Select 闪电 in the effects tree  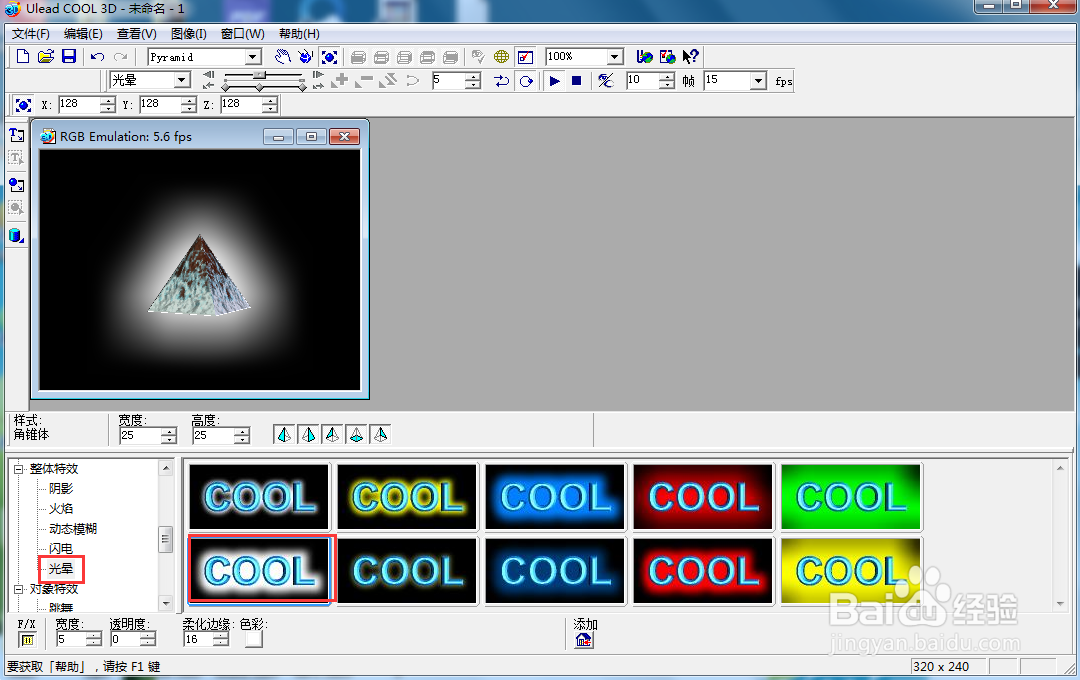click(61, 548)
